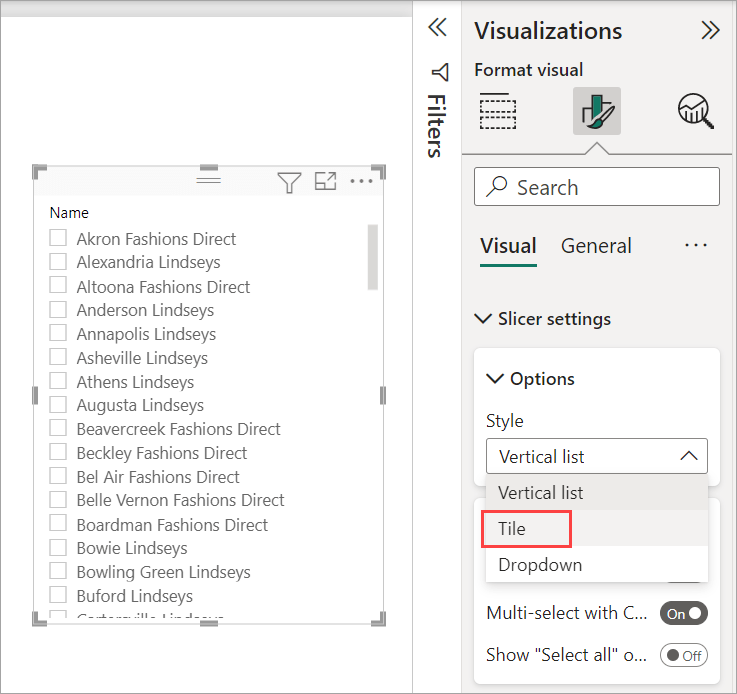The image size is (737, 694).
Task: Open Focus mode for the slicer
Action: click(x=325, y=182)
